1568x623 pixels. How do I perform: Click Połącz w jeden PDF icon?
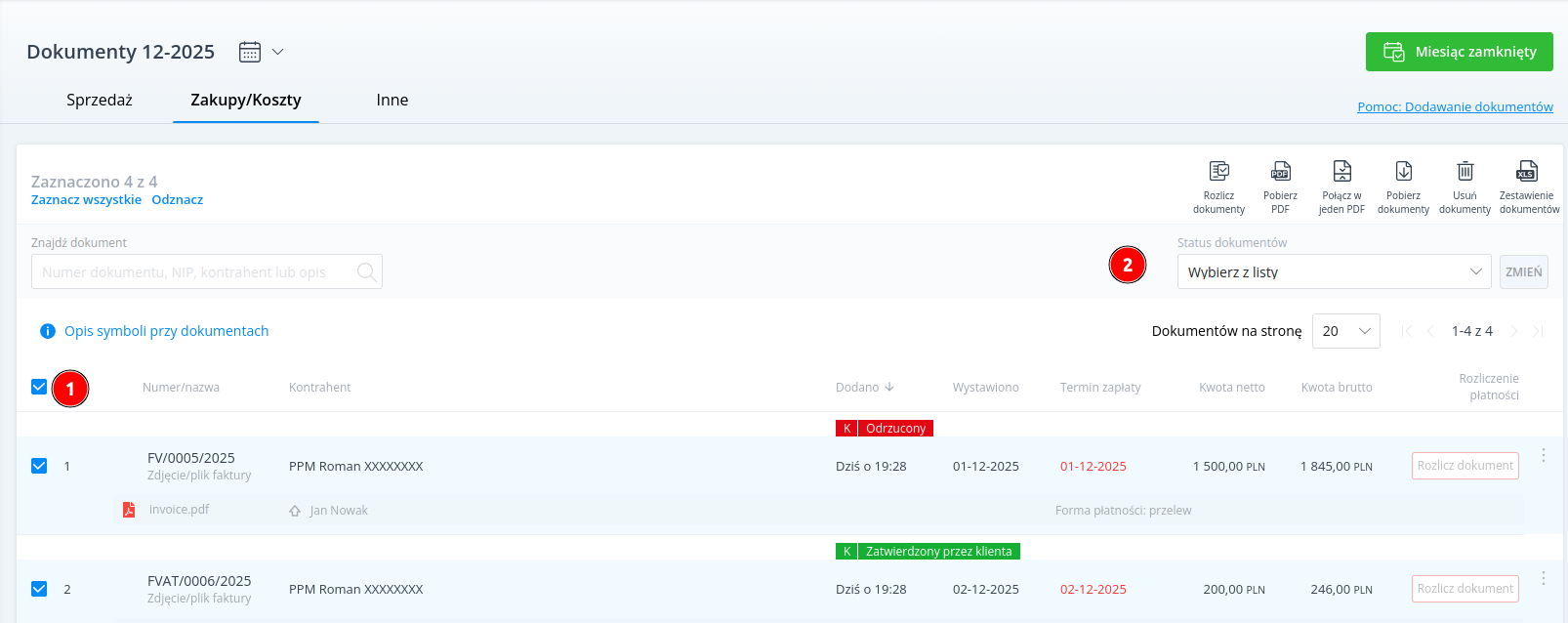1341,172
